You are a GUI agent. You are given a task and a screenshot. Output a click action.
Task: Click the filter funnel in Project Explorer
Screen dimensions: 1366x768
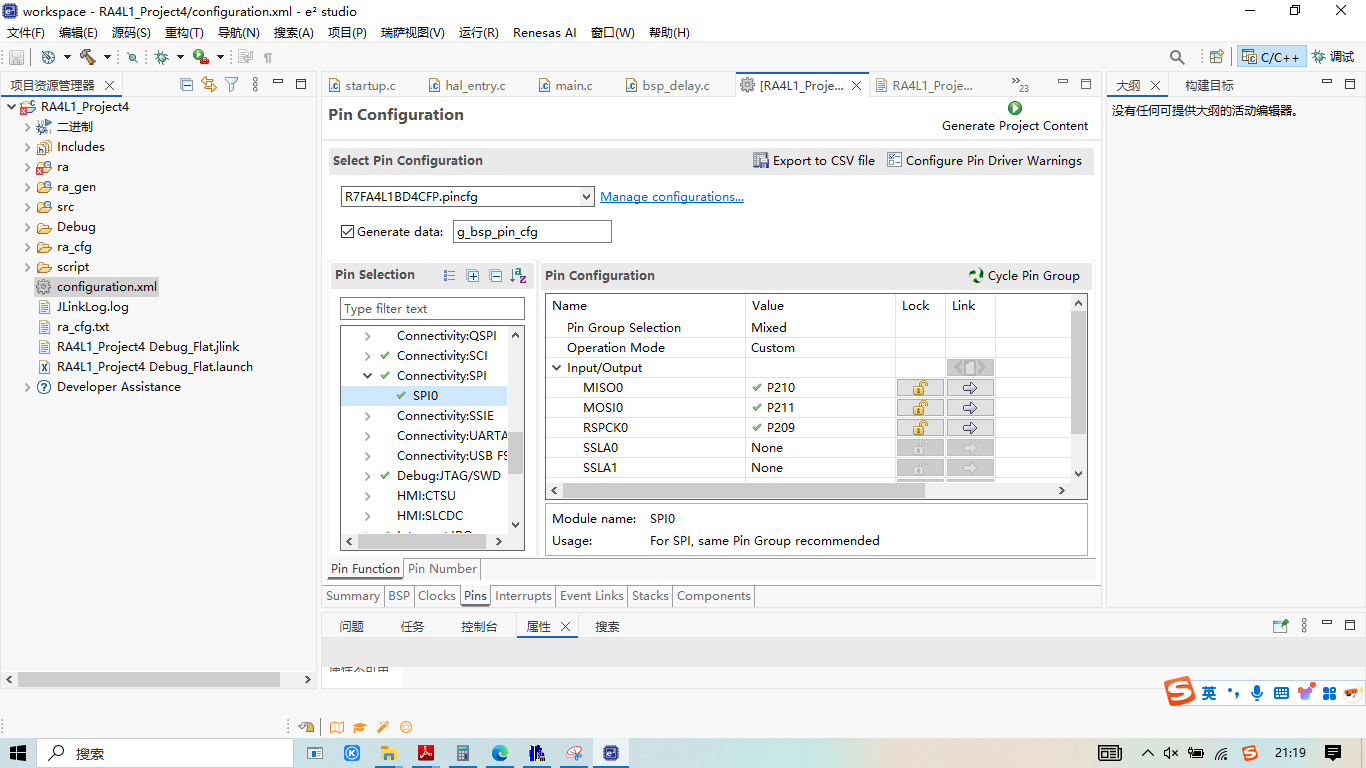[x=231, y=85]
